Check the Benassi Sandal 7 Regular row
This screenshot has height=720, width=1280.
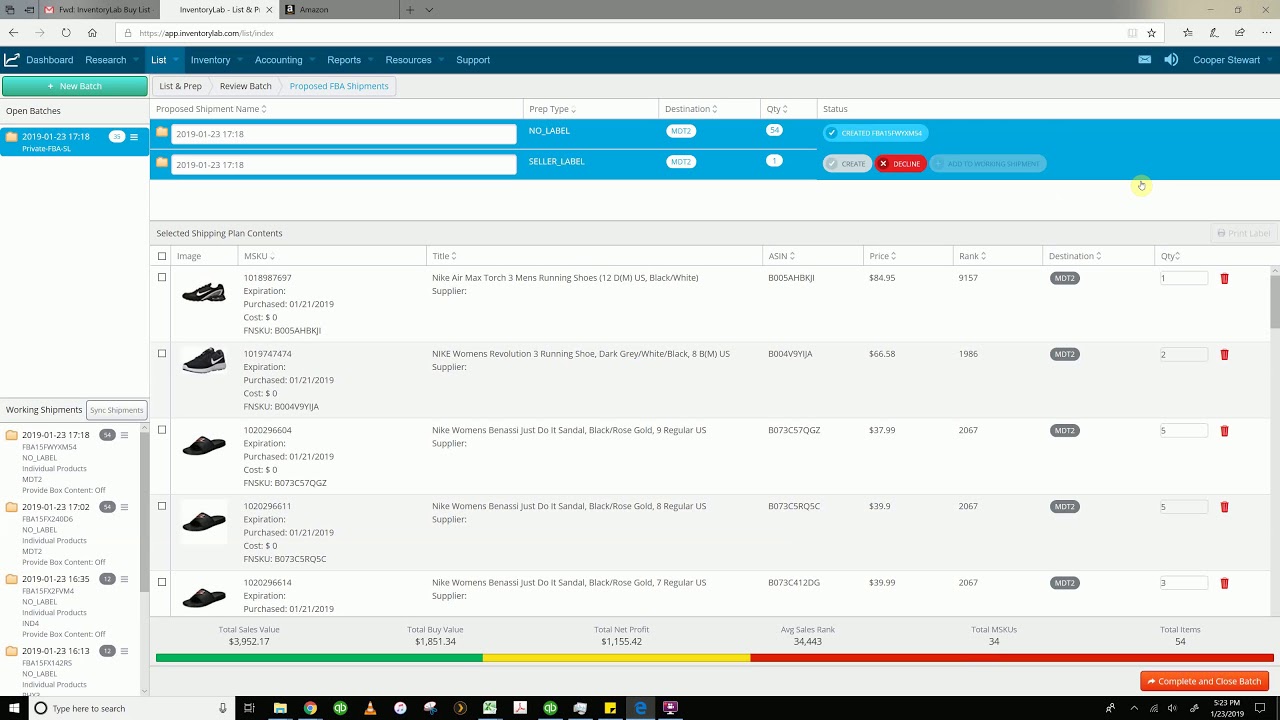coord(162,582)
